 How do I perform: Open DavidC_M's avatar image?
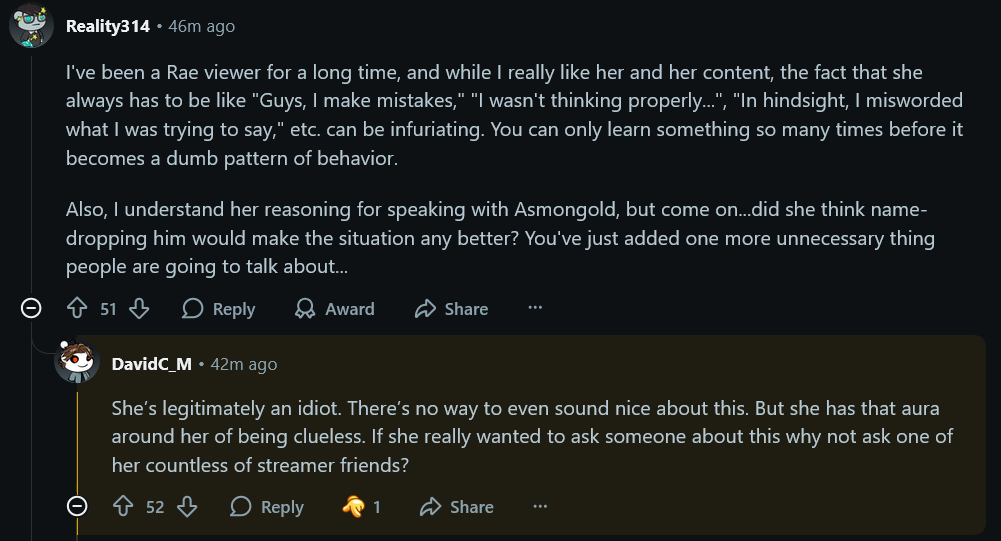coord(77,362)
